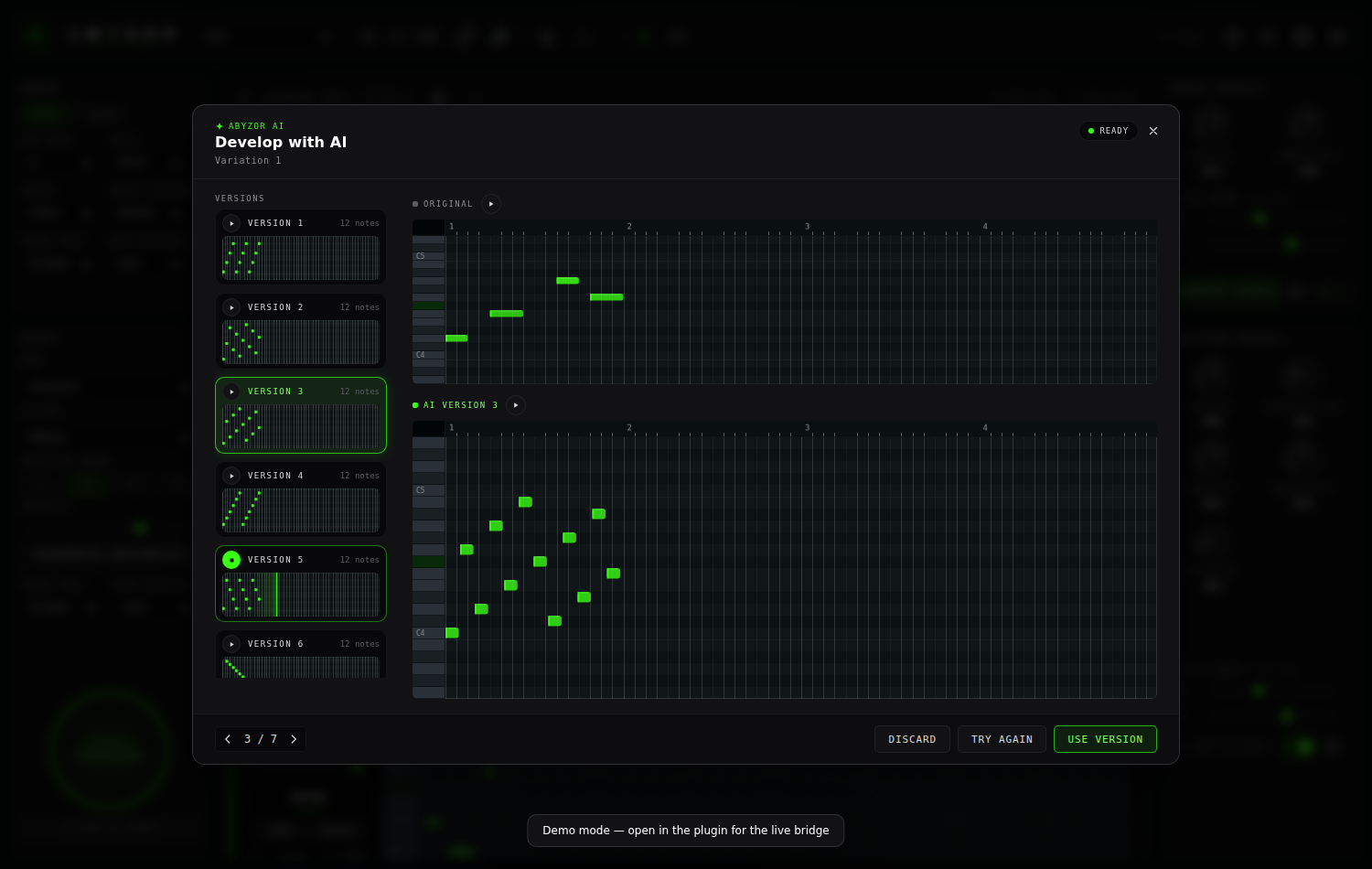Play Version 6 preview
1372x869 pixels.
coord(231,644)
